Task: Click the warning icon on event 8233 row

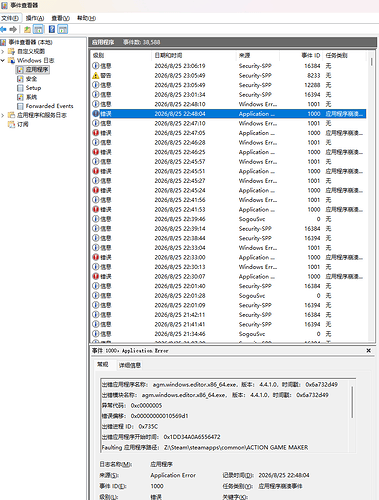Action: coord(96,76)
